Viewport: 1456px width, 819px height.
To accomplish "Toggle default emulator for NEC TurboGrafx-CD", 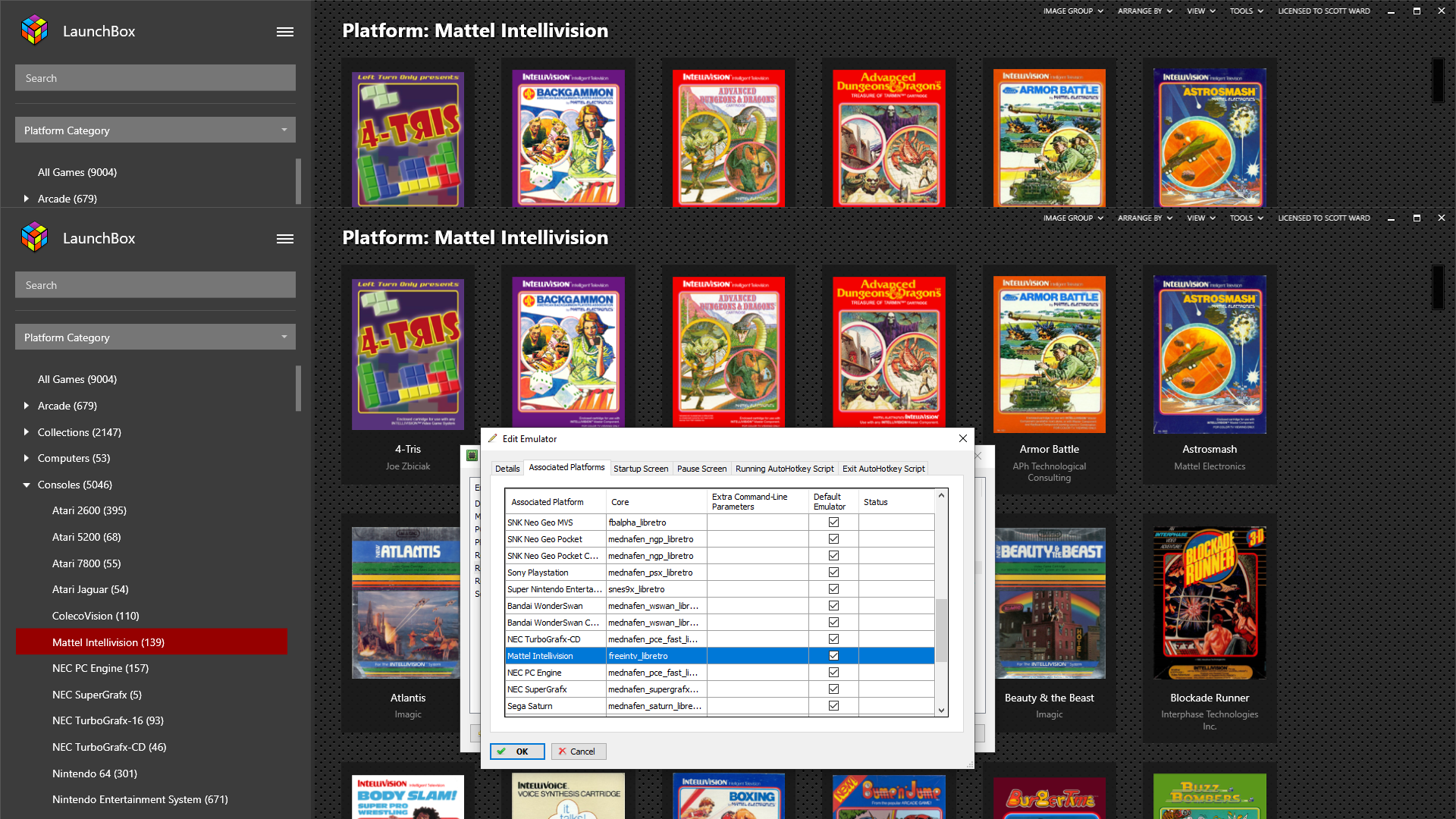I will click(833, 639).
